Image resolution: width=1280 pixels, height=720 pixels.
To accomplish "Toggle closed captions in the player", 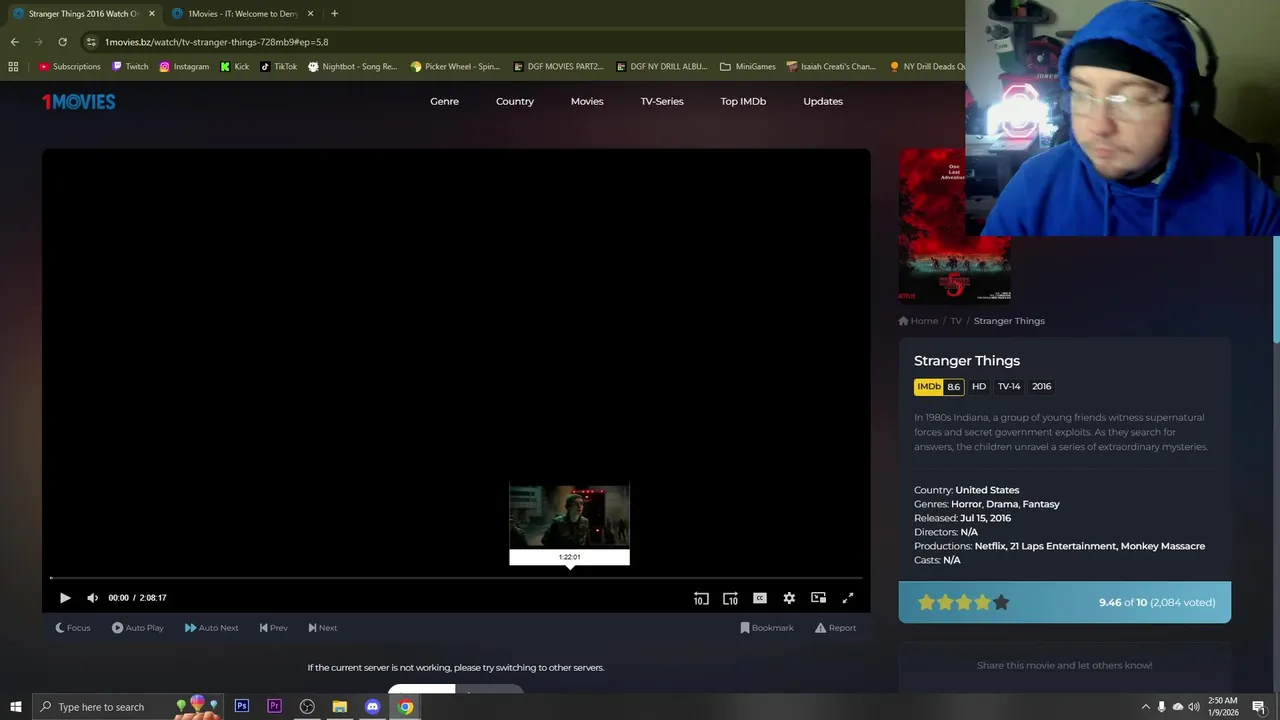I will [x=760, y=598].
